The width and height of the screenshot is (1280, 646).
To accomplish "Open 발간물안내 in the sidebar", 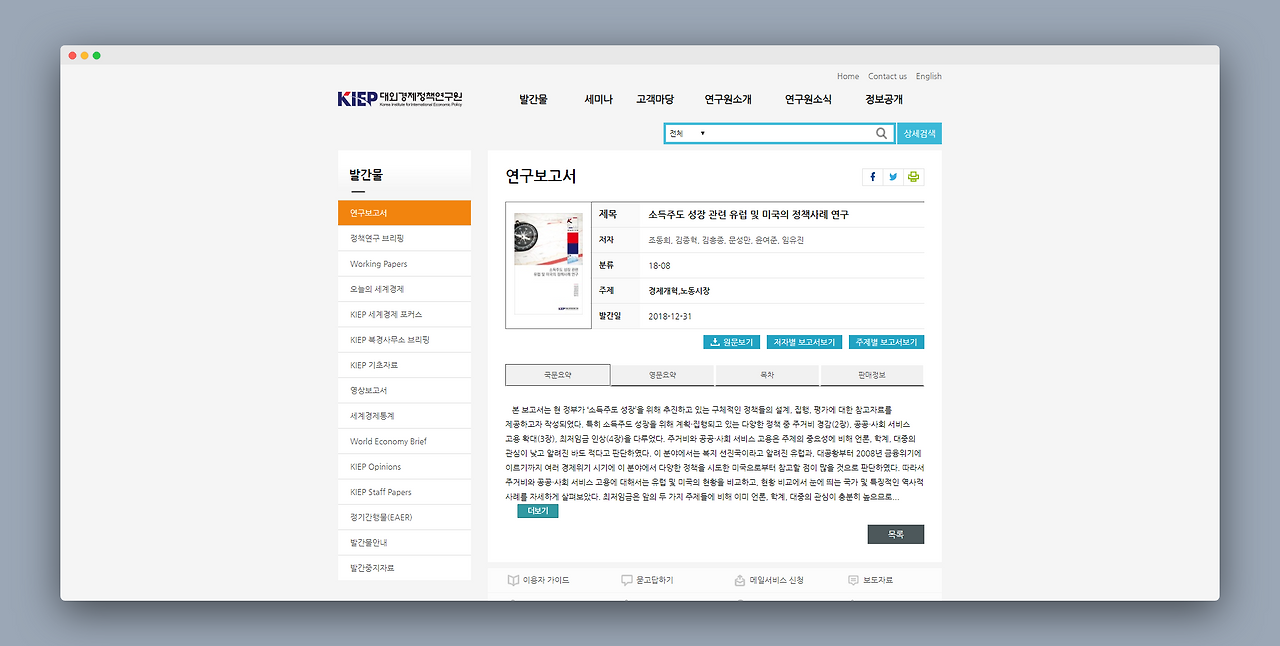I will [x=404, y=543].
